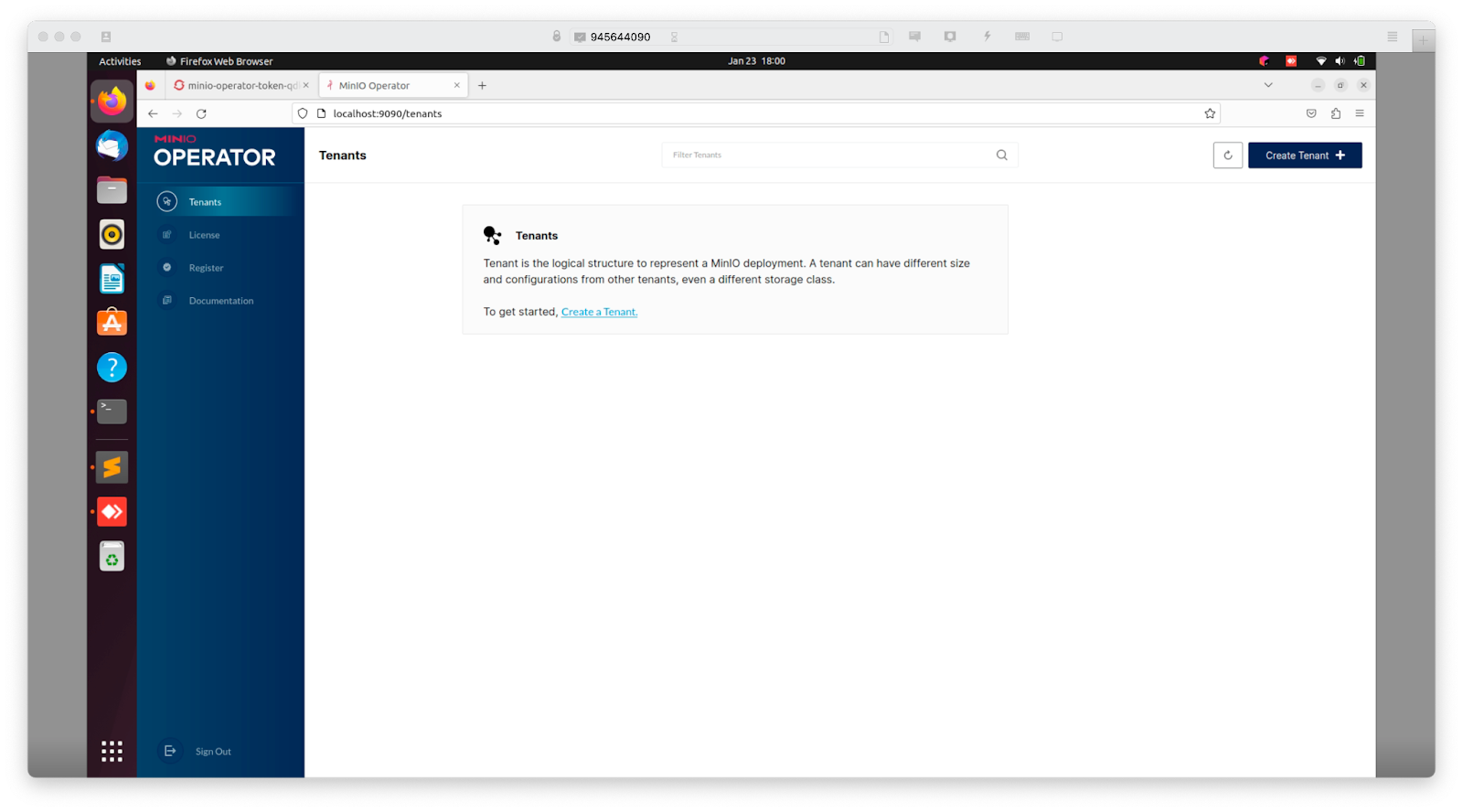This screenshot has height=812, width=1463.
Task: Open the Terminal from the Ubuntu dock
Action: 112,411
